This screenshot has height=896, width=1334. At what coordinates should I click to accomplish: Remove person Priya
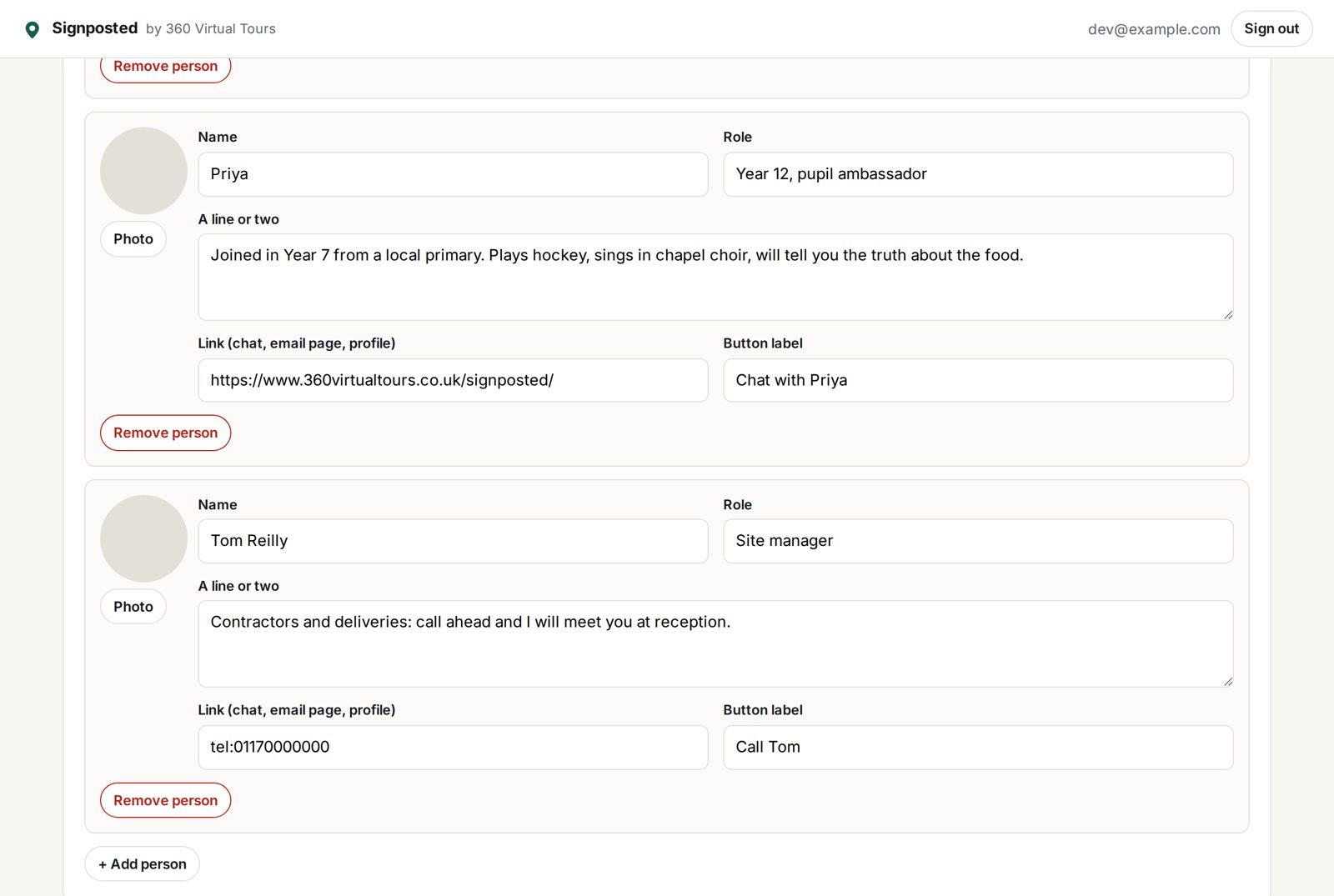pyautogui.click(x=165, y=433)
